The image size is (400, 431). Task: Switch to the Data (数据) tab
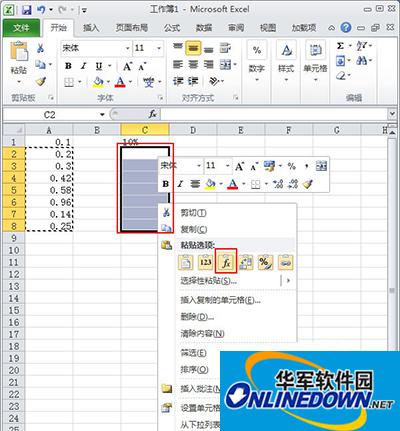point(204,28)
